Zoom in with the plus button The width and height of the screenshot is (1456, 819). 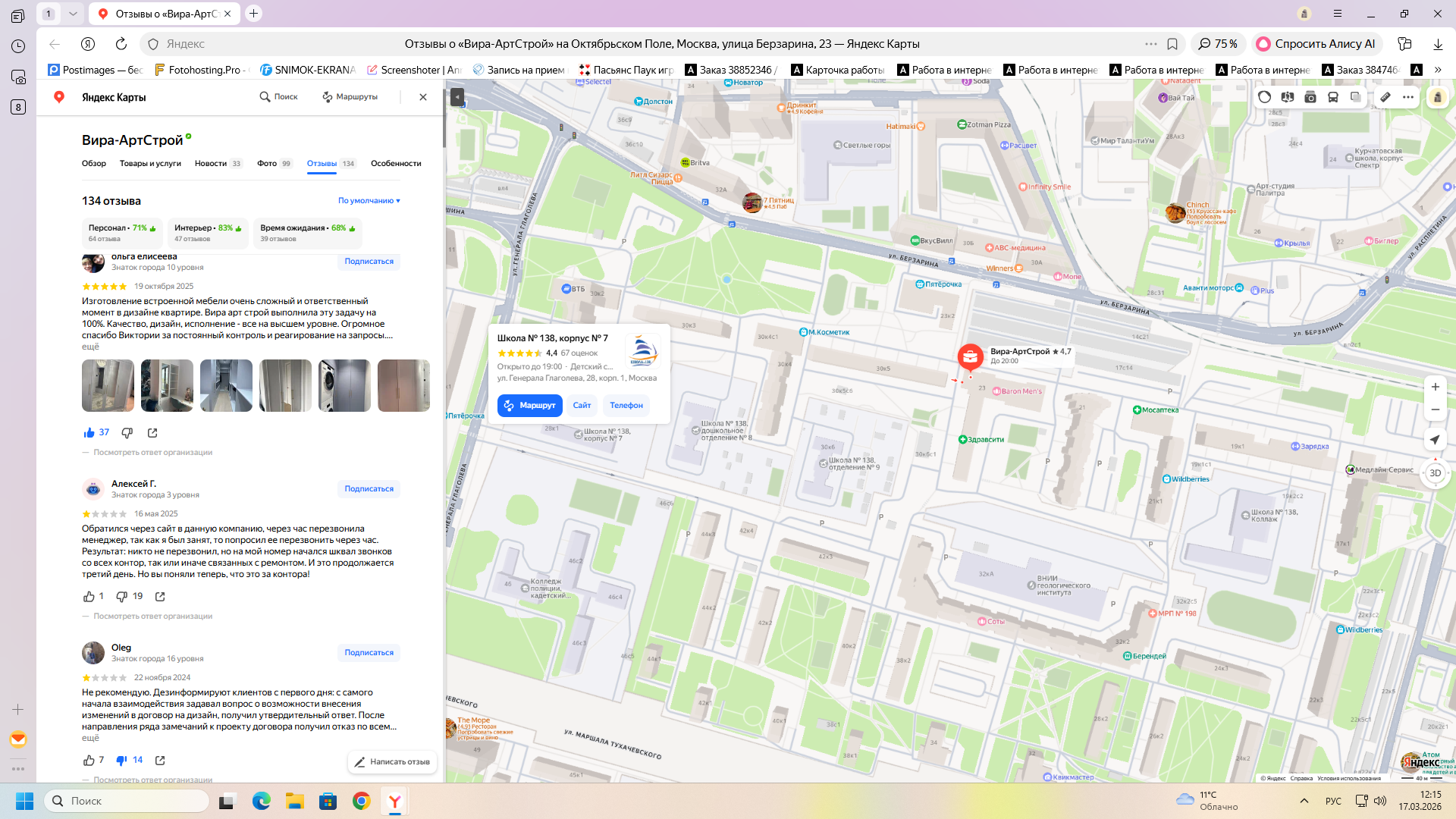click(1435, 387)
